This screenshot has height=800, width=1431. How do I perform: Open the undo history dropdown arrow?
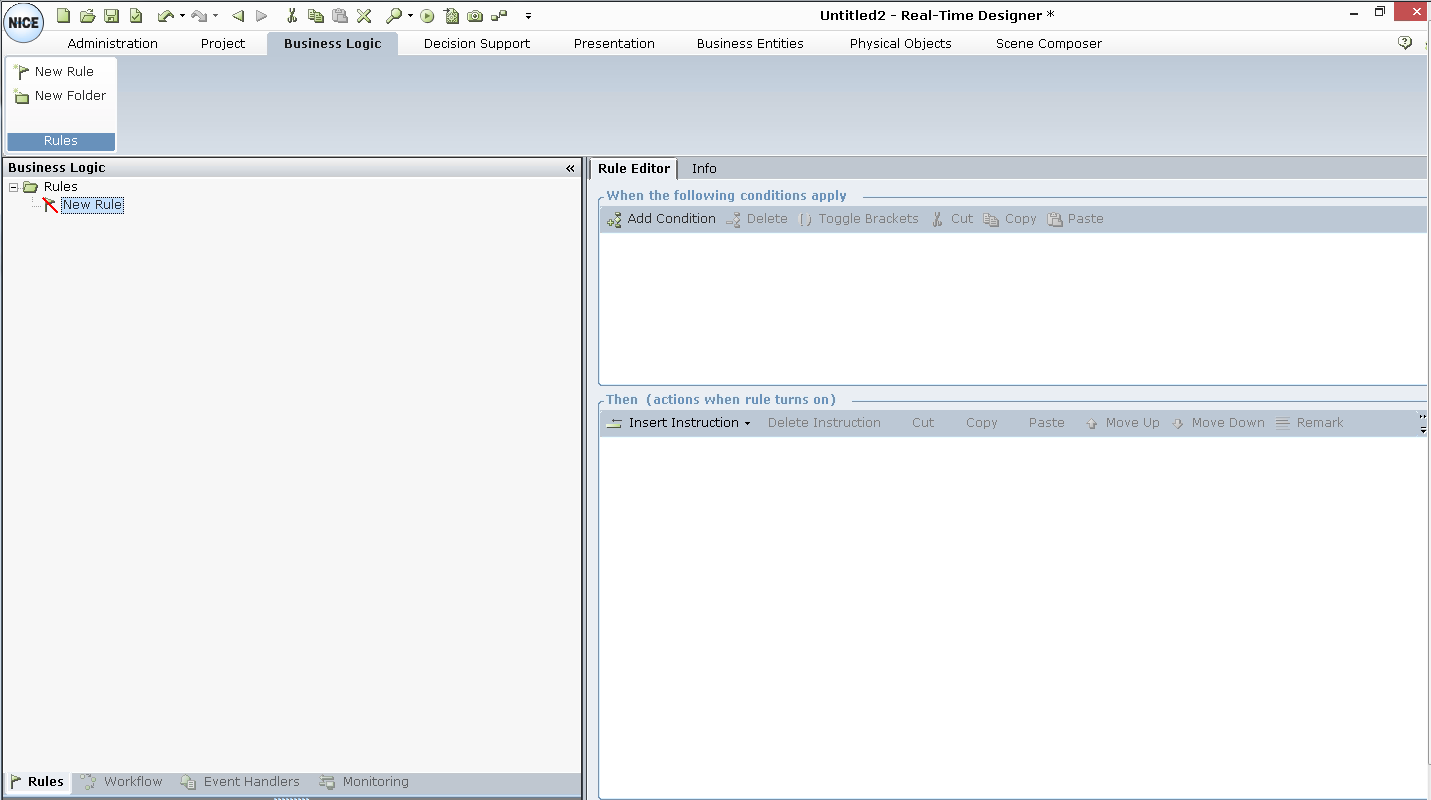click(182, 16)
